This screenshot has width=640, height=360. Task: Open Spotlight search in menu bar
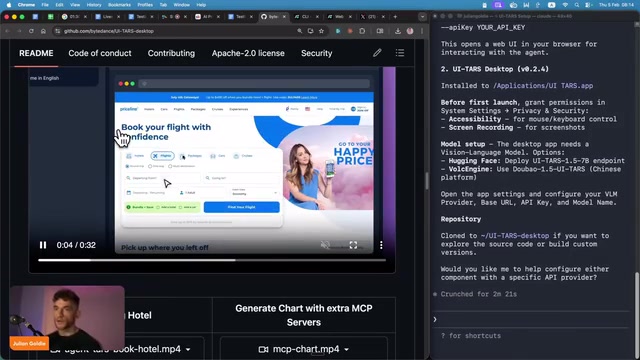(x=576, y=5)
